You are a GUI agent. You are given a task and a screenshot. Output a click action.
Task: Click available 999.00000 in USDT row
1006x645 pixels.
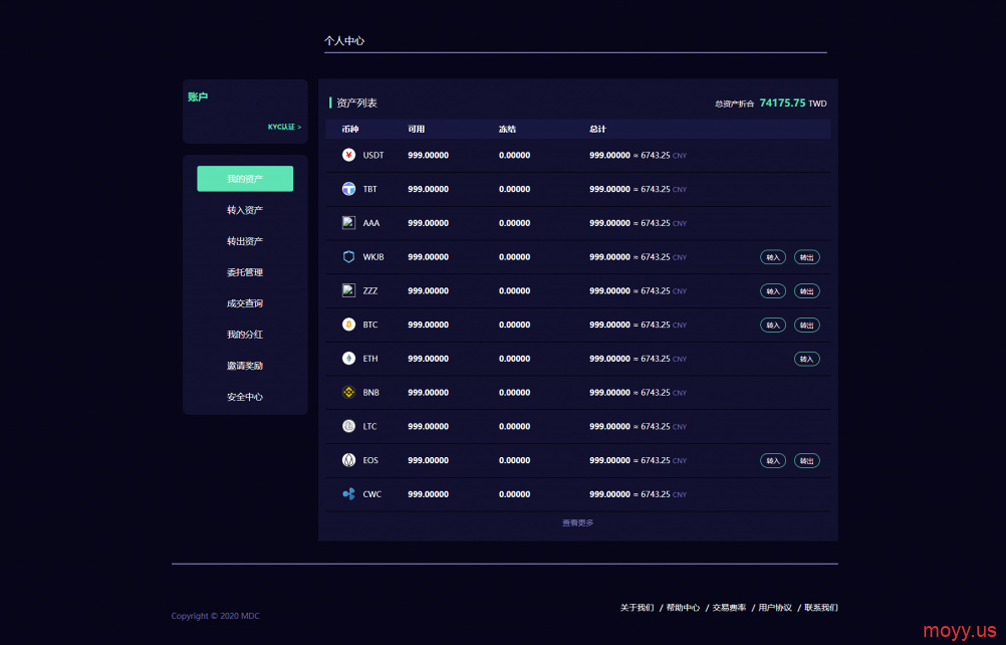[429, 155]
